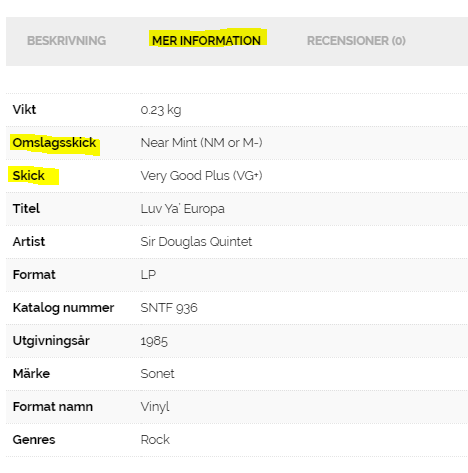This screenshot has width=468, height=473.
Task: Click the Omslagsskick label
Action: point(54,143)
